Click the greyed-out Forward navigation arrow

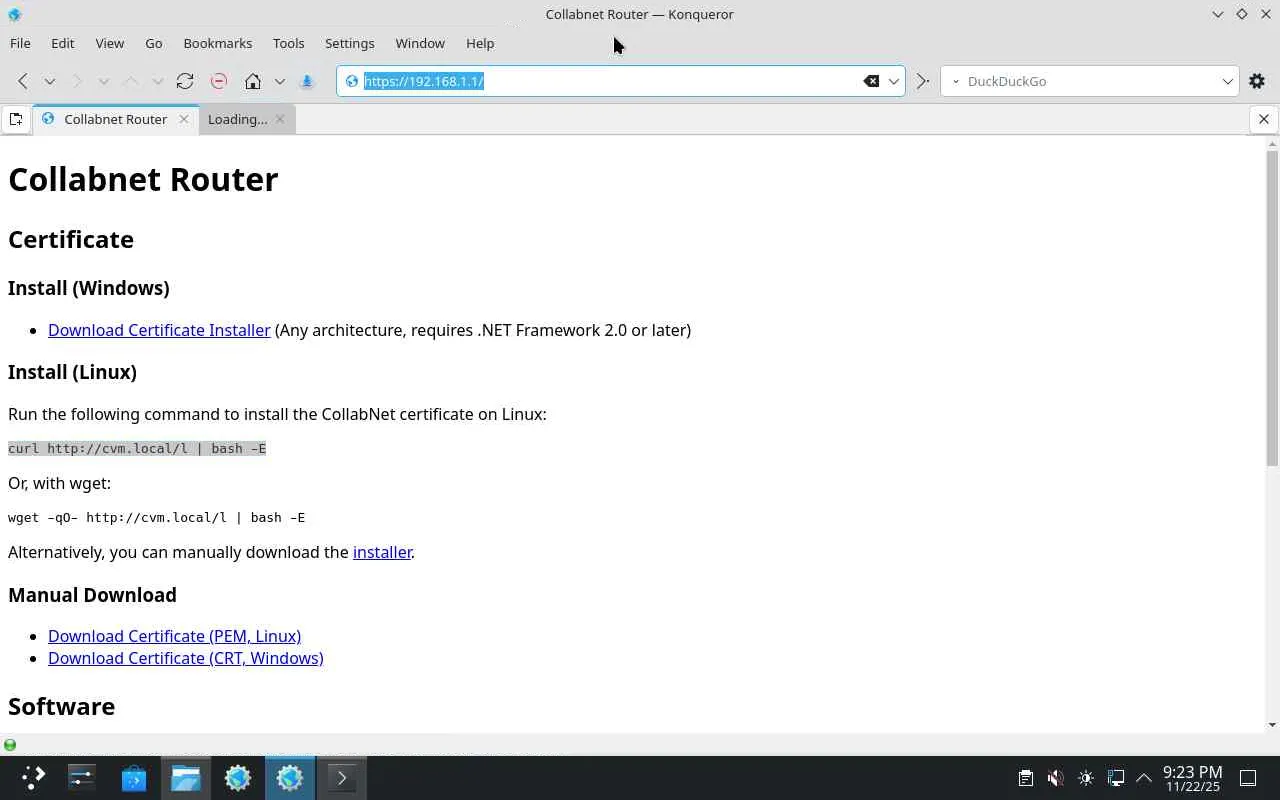[x=76, y=81]
